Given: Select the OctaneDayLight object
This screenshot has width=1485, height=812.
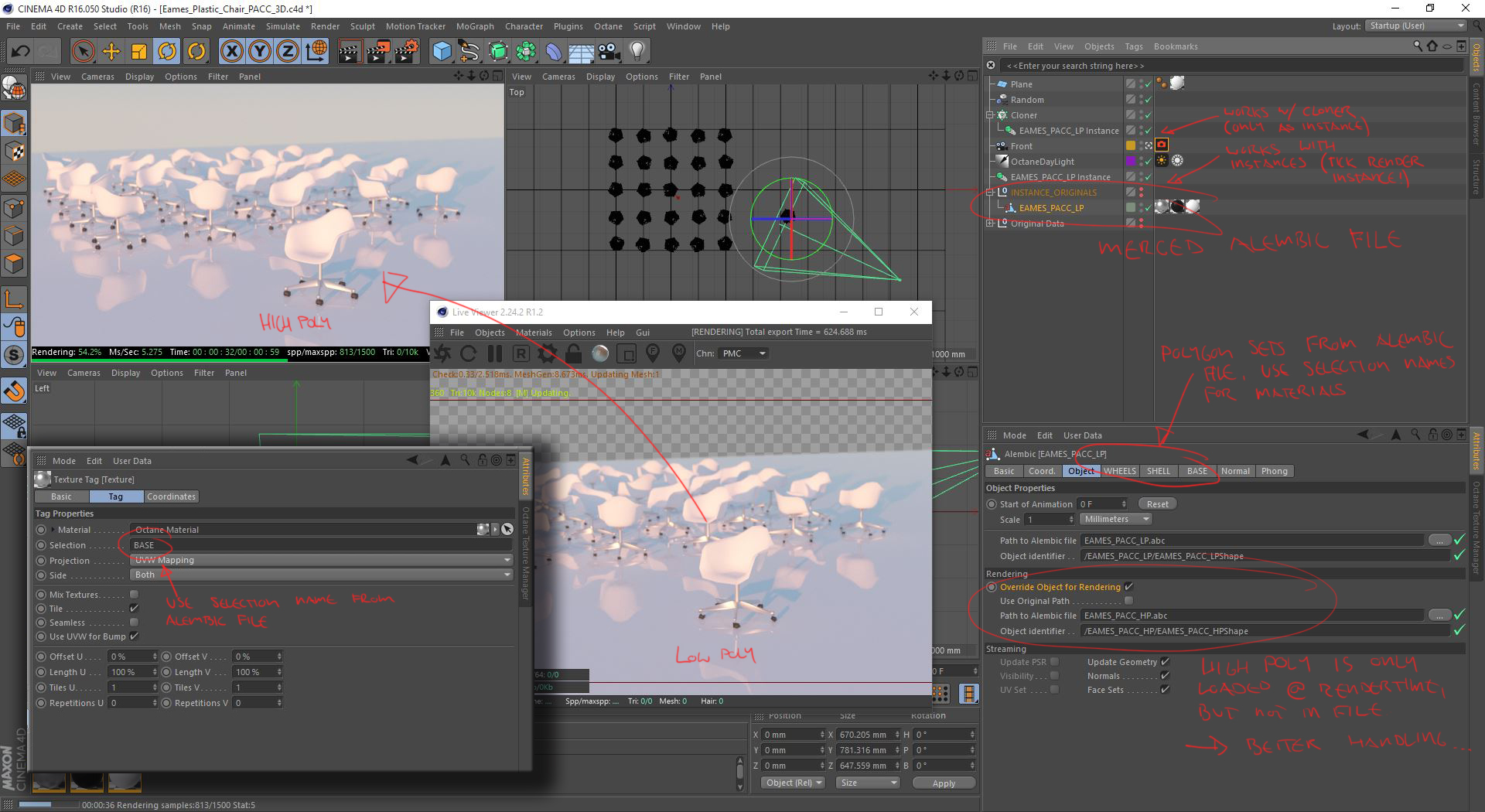Looking at the screenshot, I should pos(1042,162).
